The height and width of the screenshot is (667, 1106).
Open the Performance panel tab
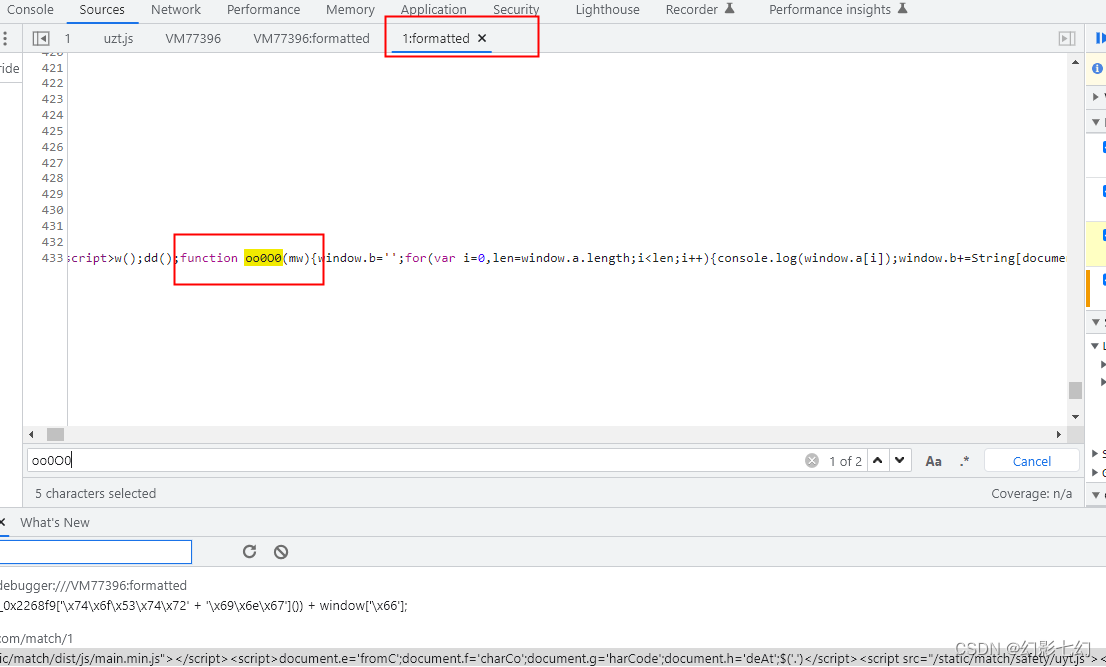pos(263,10)
